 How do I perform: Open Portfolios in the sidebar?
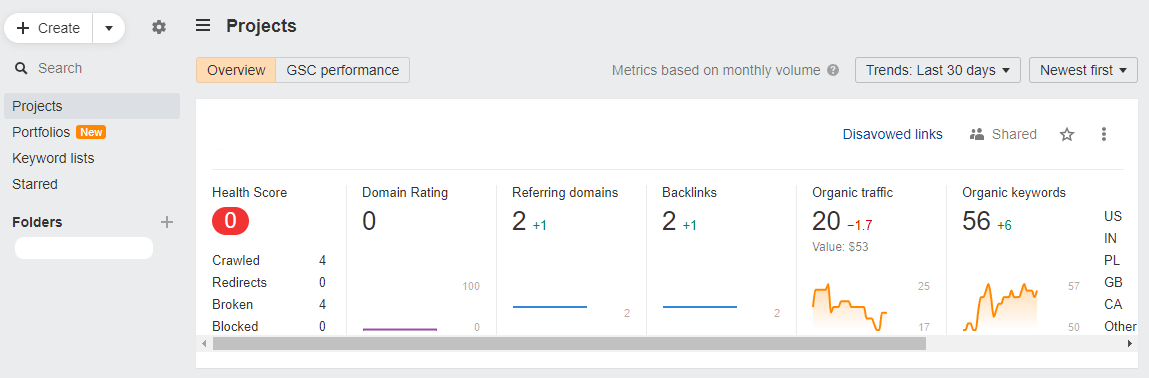(x=41, y=133)
